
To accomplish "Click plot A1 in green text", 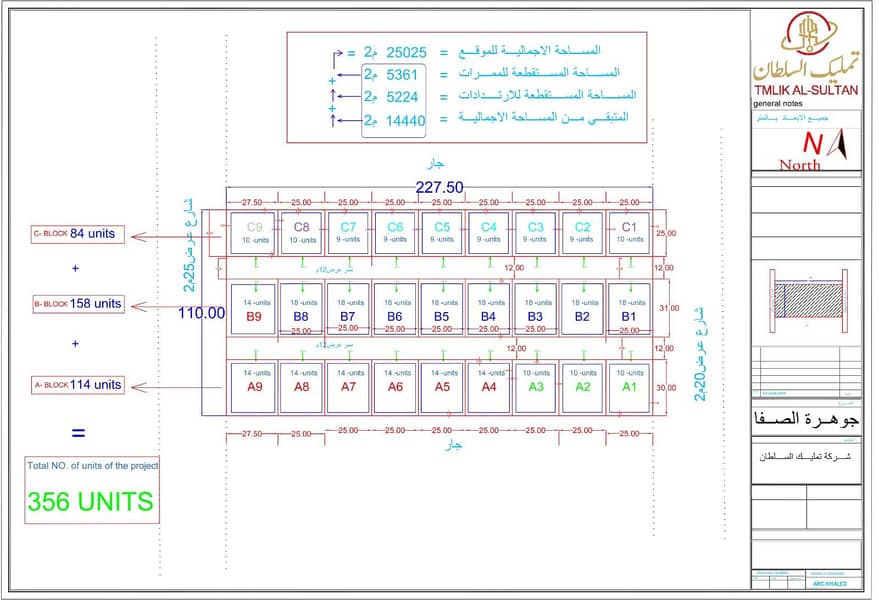I will click(629, 387).
